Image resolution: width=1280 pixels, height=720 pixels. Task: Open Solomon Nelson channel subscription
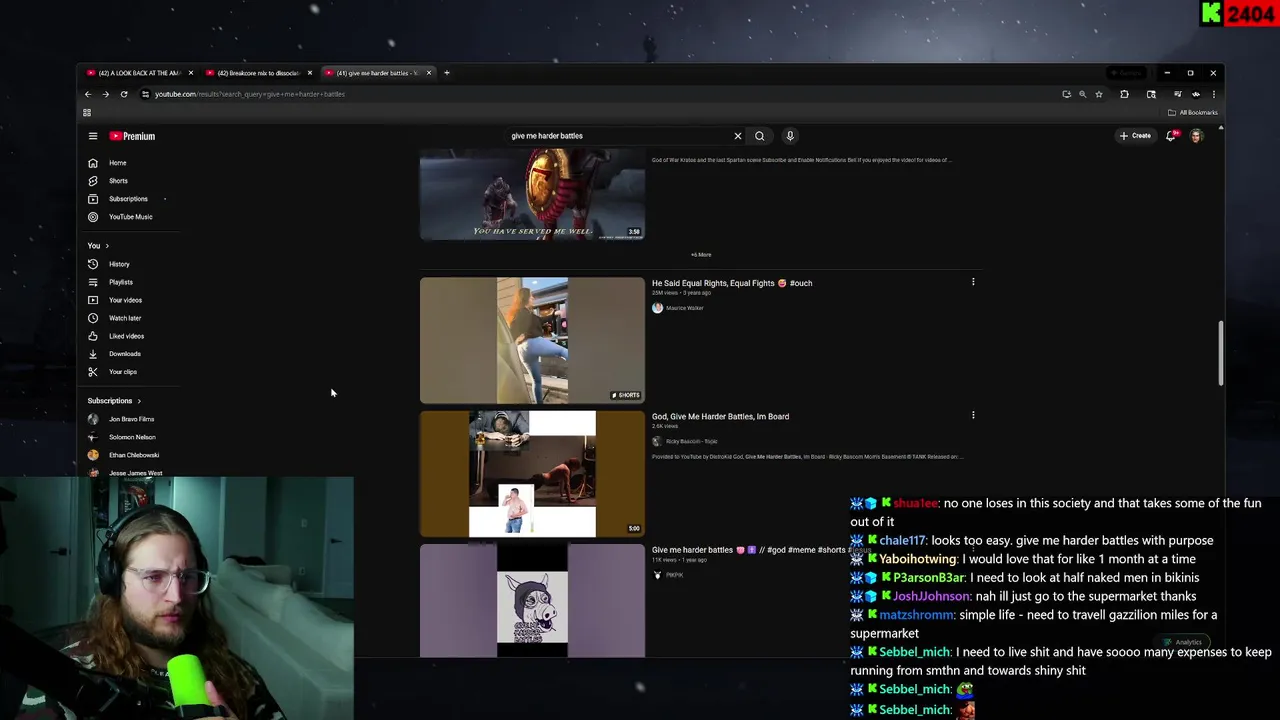tap(130, 437)
